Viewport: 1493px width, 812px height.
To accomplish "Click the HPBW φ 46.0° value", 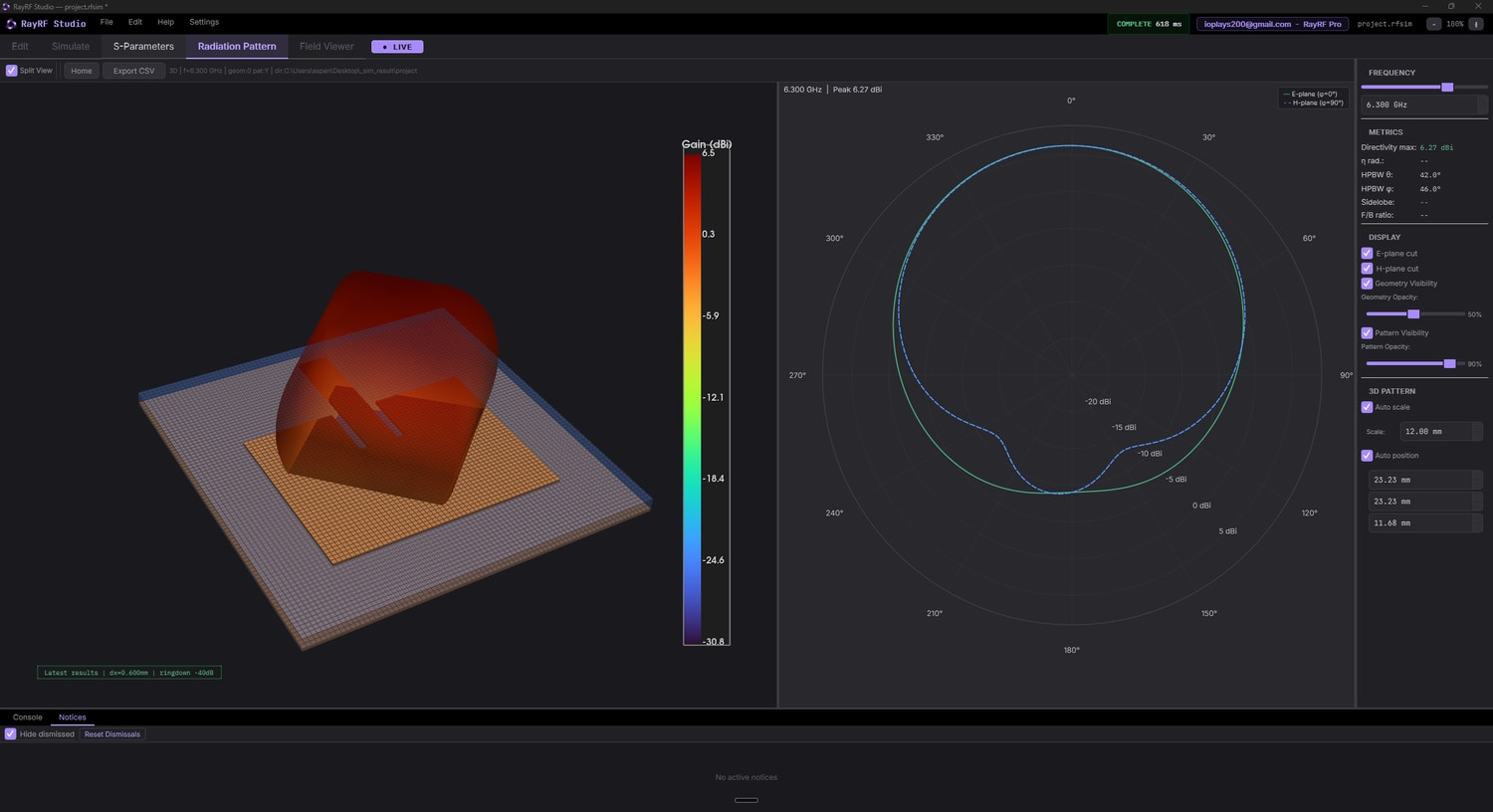I will coord(1430,188).
